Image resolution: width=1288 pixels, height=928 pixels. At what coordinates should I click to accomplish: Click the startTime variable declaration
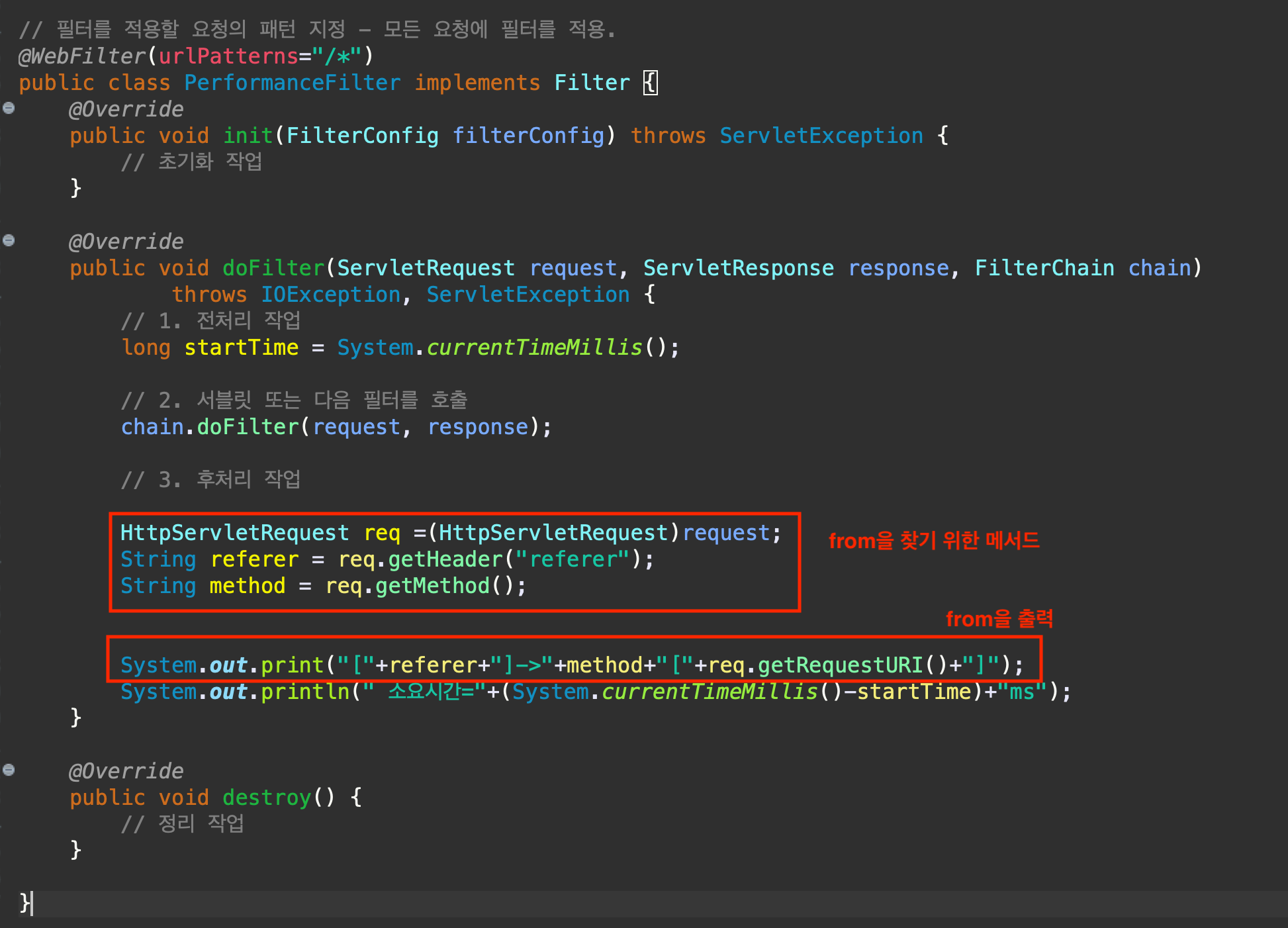click(x=241, y=348)
